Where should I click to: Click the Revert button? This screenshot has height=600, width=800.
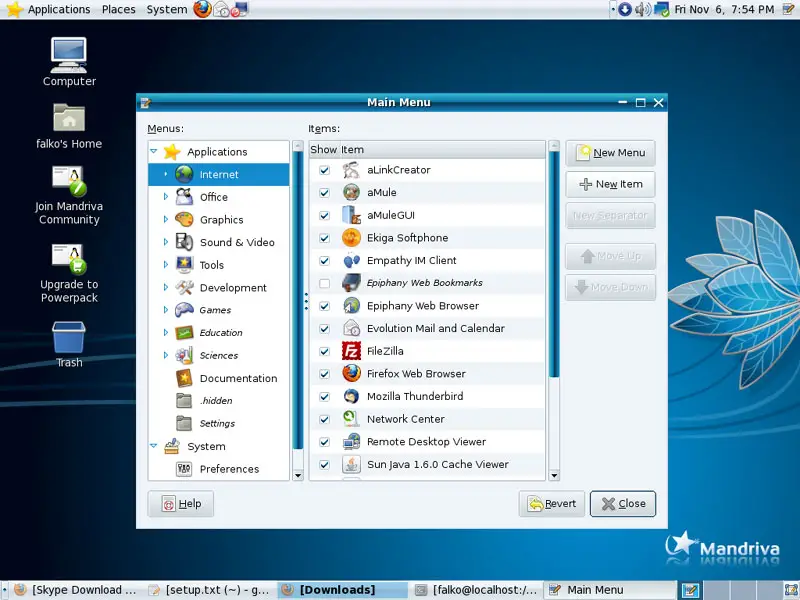[552, 504]
